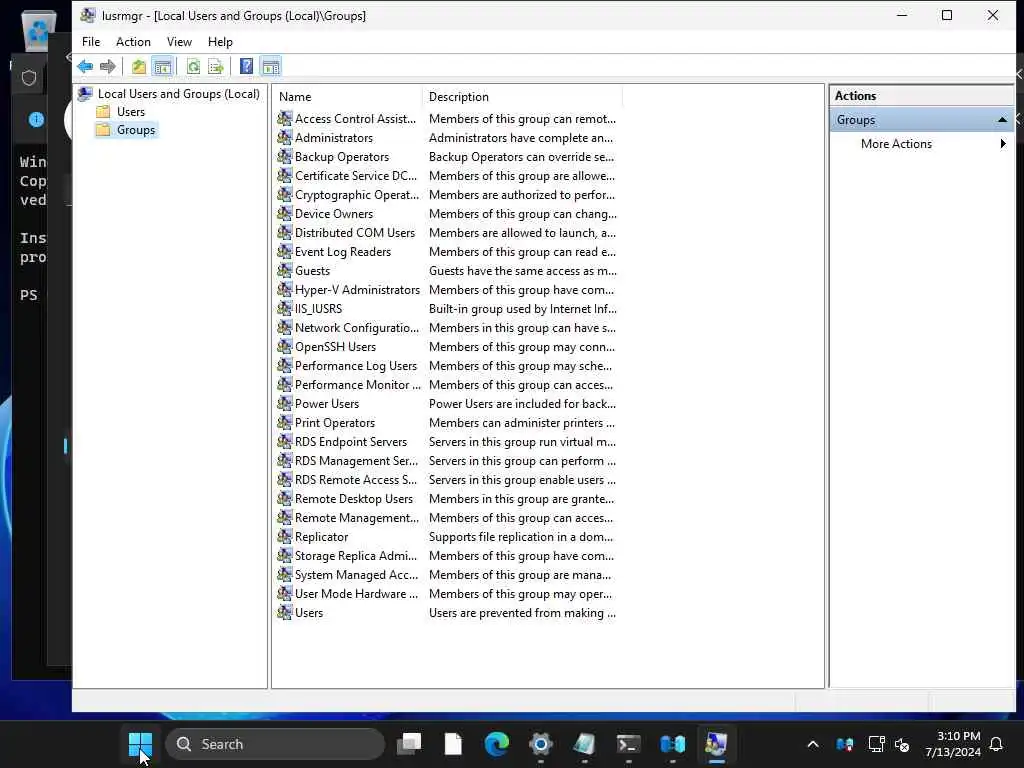Click the Up one level folder icon
This screenshot has width=1024, height=768.
138,66
